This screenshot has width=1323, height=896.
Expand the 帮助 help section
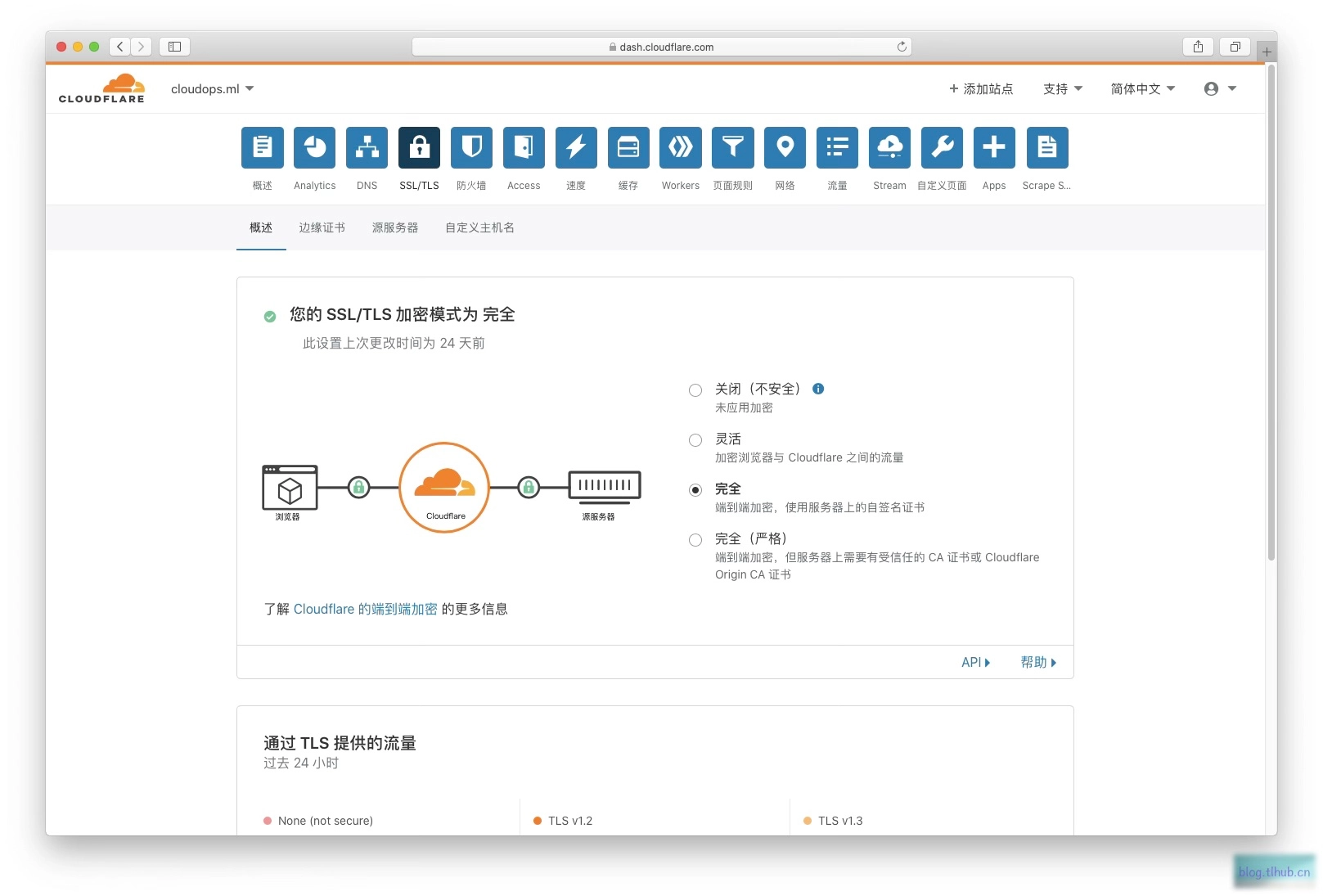click(1038, 662)
